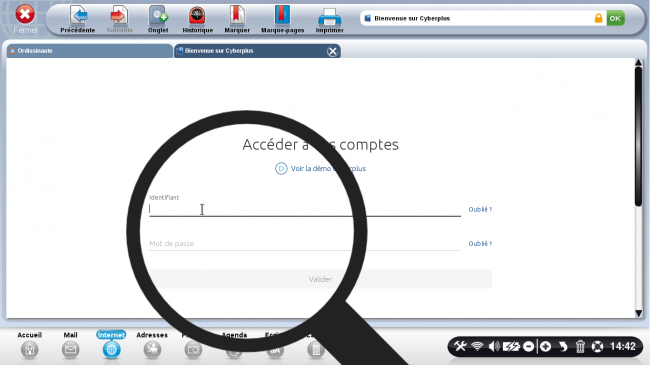Viewport: 650px width, 365px height.
Task: Click OK next to the address bar
Action: pos(615,18)
